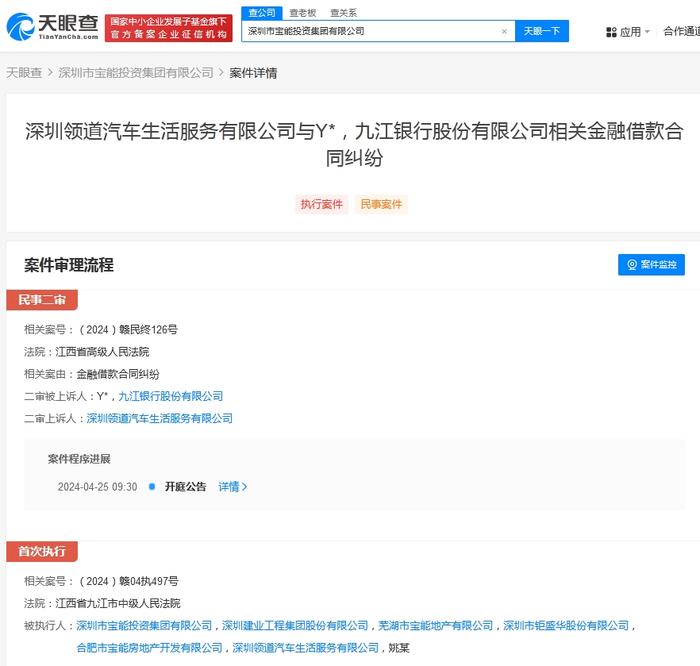This screenshot has height=666, width=700.
Task: Open the TianYanCha logo homepage
Action: [53, 27]
